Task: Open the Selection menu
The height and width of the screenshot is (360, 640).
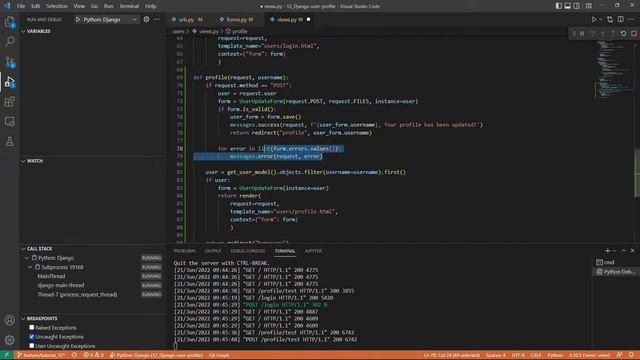Action: tap(57, 6)
